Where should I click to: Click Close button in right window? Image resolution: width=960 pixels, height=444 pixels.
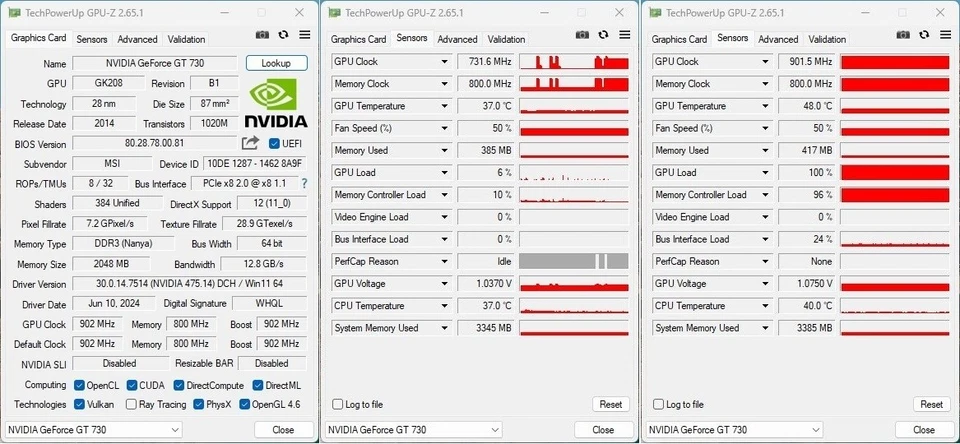pos(924,430)
